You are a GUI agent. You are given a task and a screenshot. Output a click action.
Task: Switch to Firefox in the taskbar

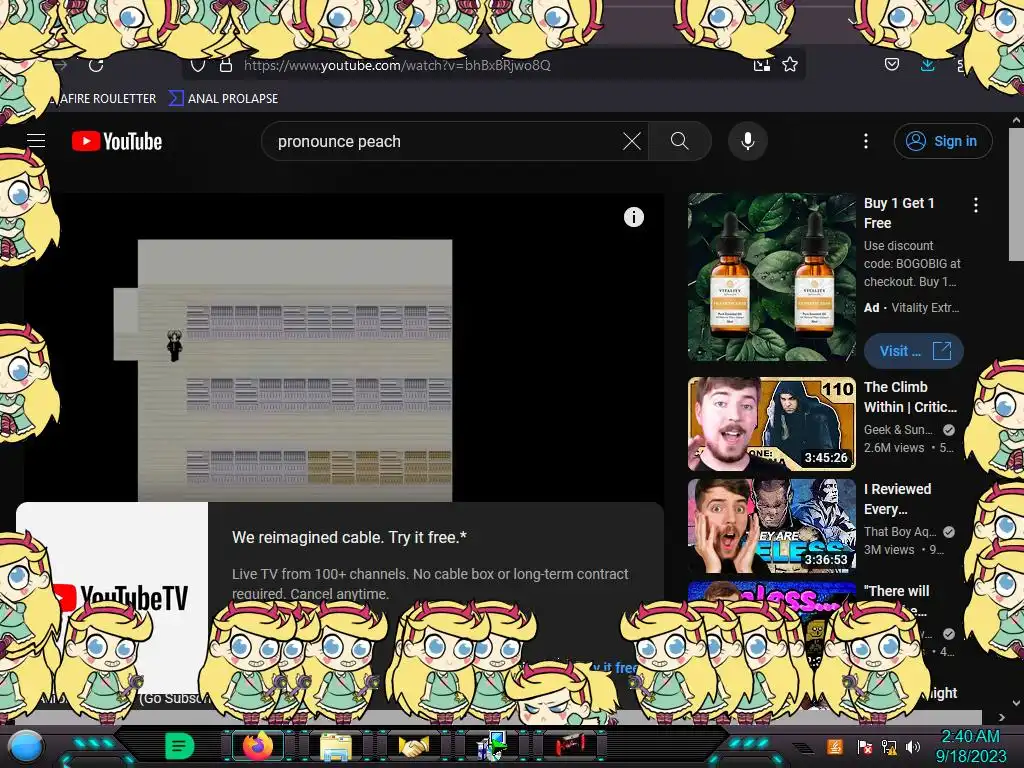[x=258, y=746]
